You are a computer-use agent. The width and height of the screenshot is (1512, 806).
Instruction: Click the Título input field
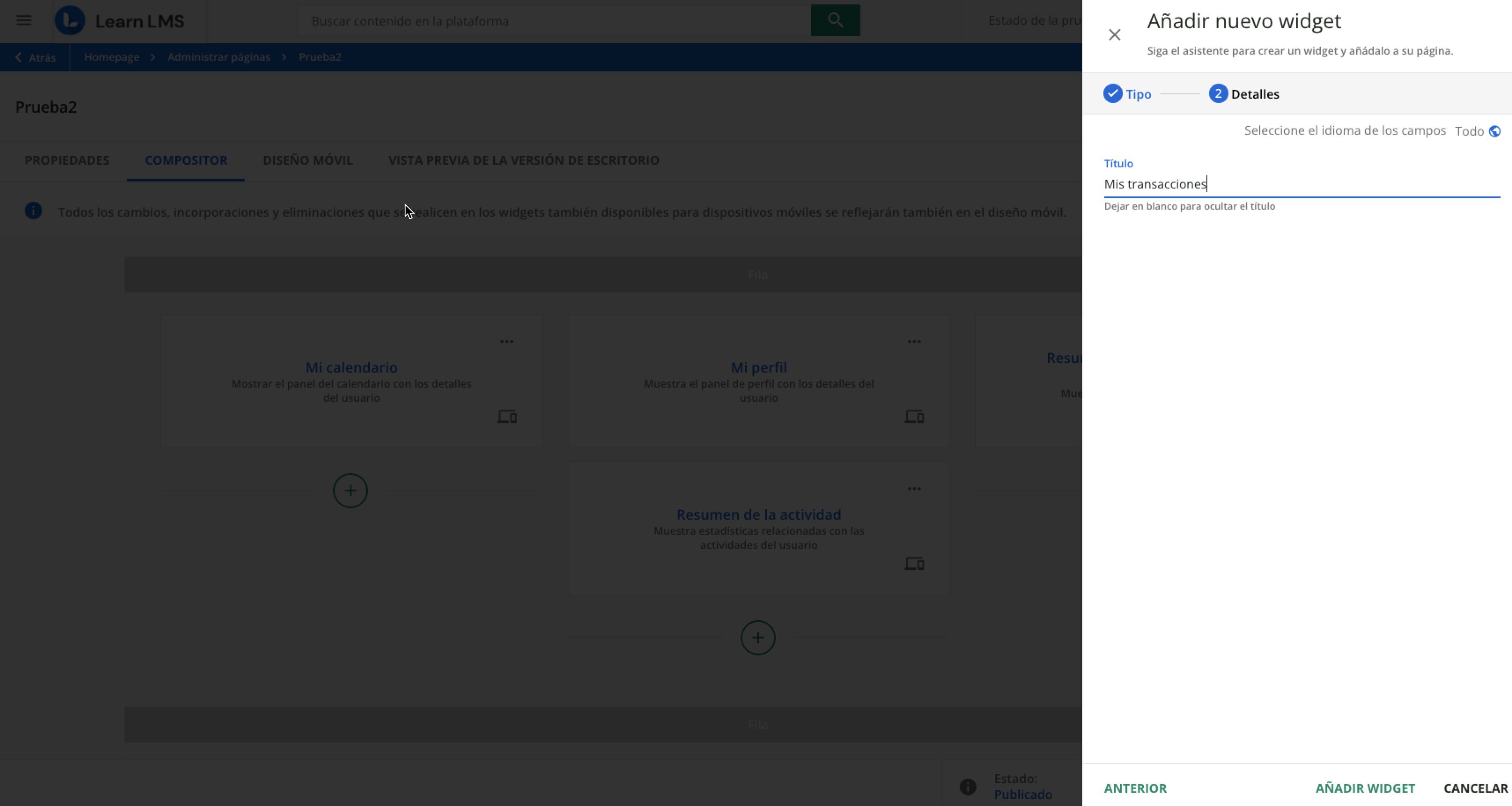(1301, 185)
